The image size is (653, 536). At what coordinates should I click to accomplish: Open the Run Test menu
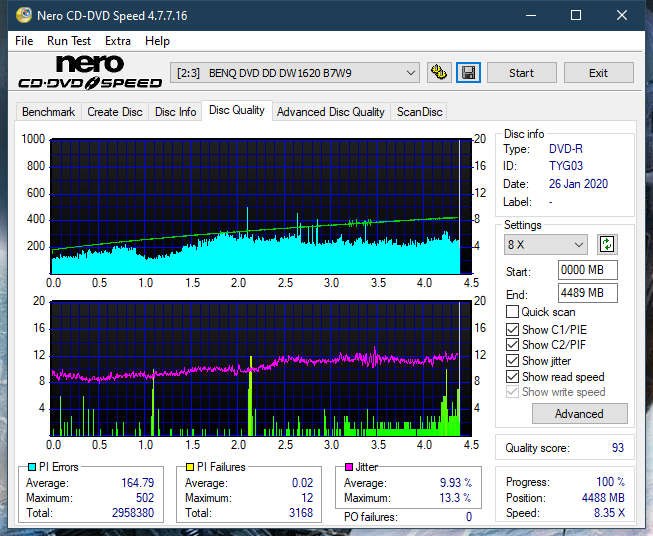coord(69,41)
